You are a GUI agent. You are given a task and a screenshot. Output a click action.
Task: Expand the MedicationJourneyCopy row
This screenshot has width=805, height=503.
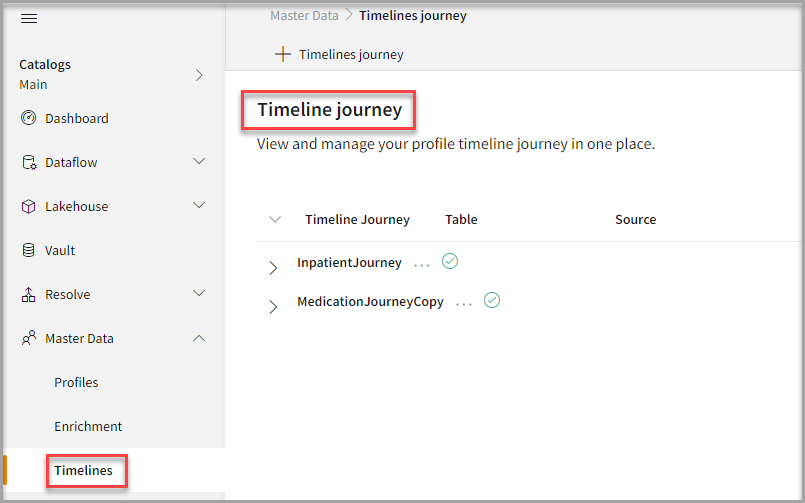[x=273, y=306]
